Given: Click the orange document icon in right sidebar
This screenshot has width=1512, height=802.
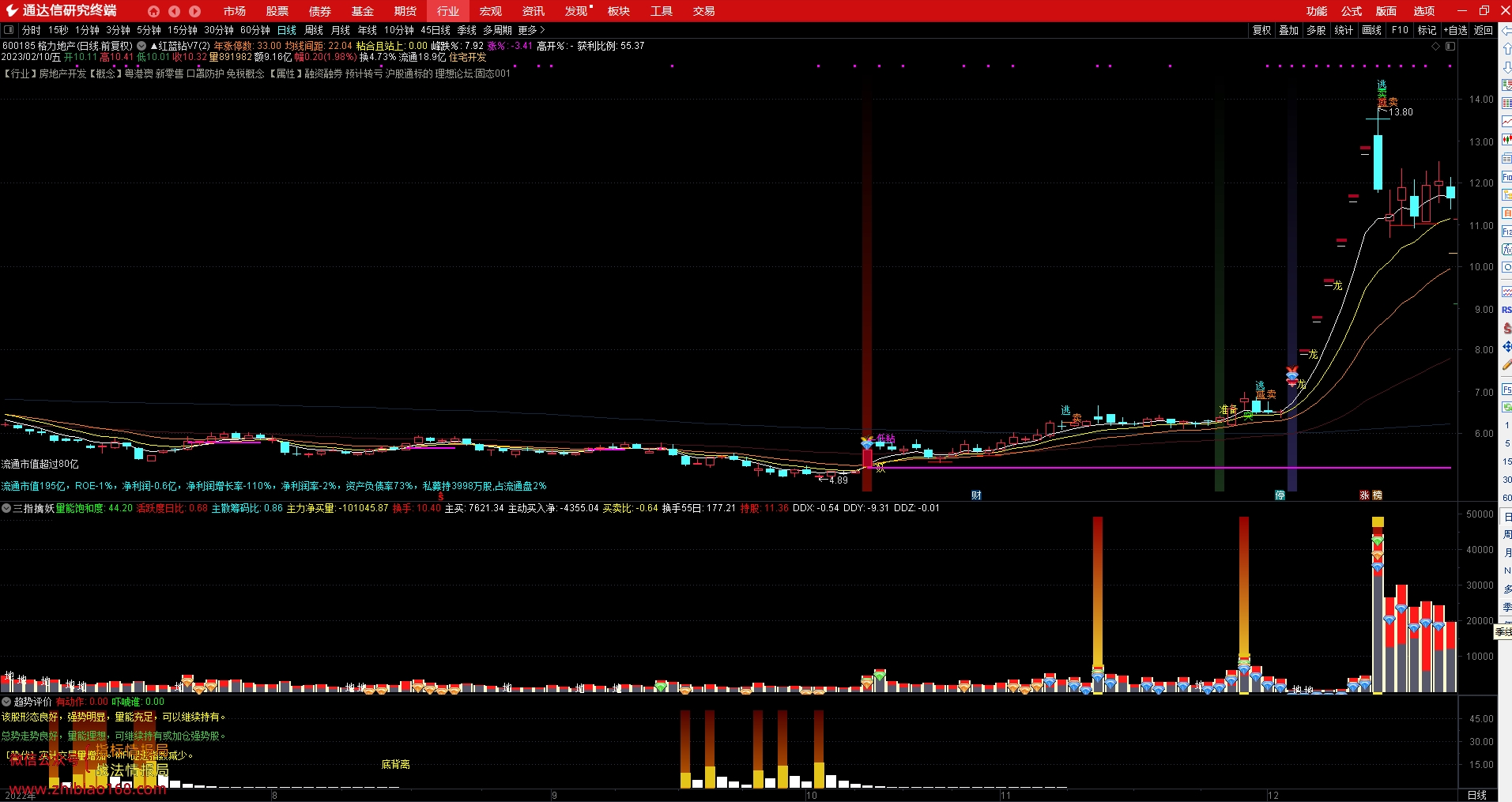Looking at the screenshot, I should 1506,213.
